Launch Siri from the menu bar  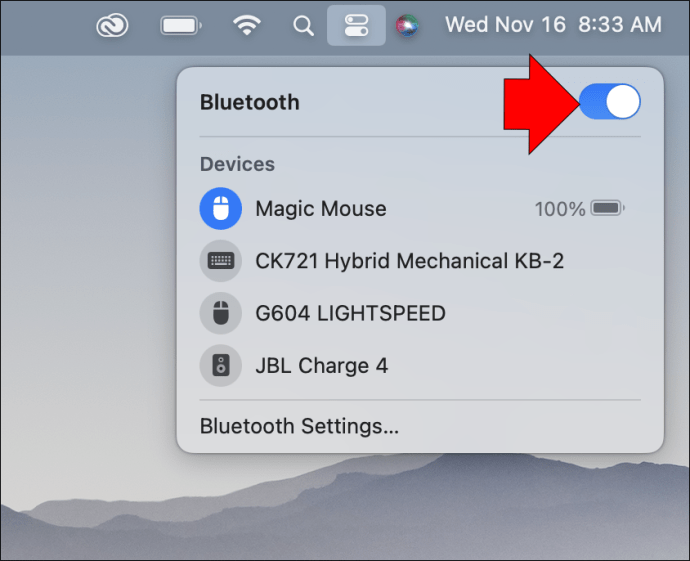(406, 25)
